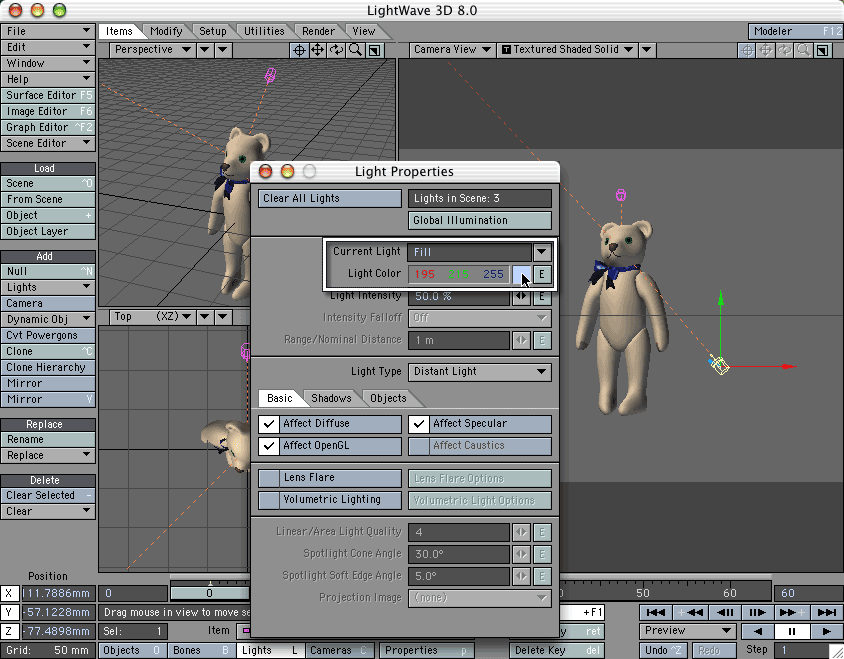Image resolution: width=844 pixels, height=659 pixels.
Task: Jump to the last frame
Action: pos(826,612)
